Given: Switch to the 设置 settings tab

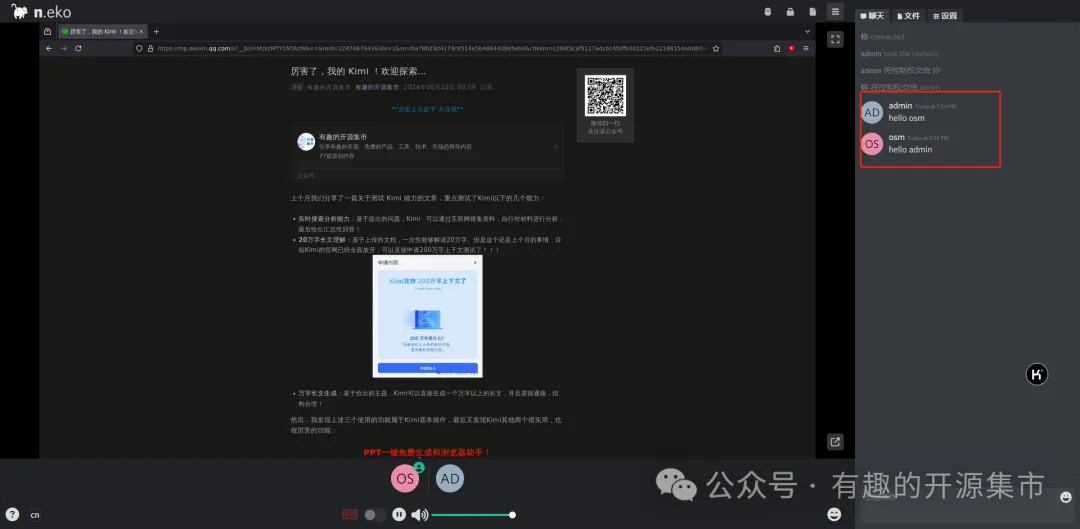Looking at the screenshot, I should [945, 16].
